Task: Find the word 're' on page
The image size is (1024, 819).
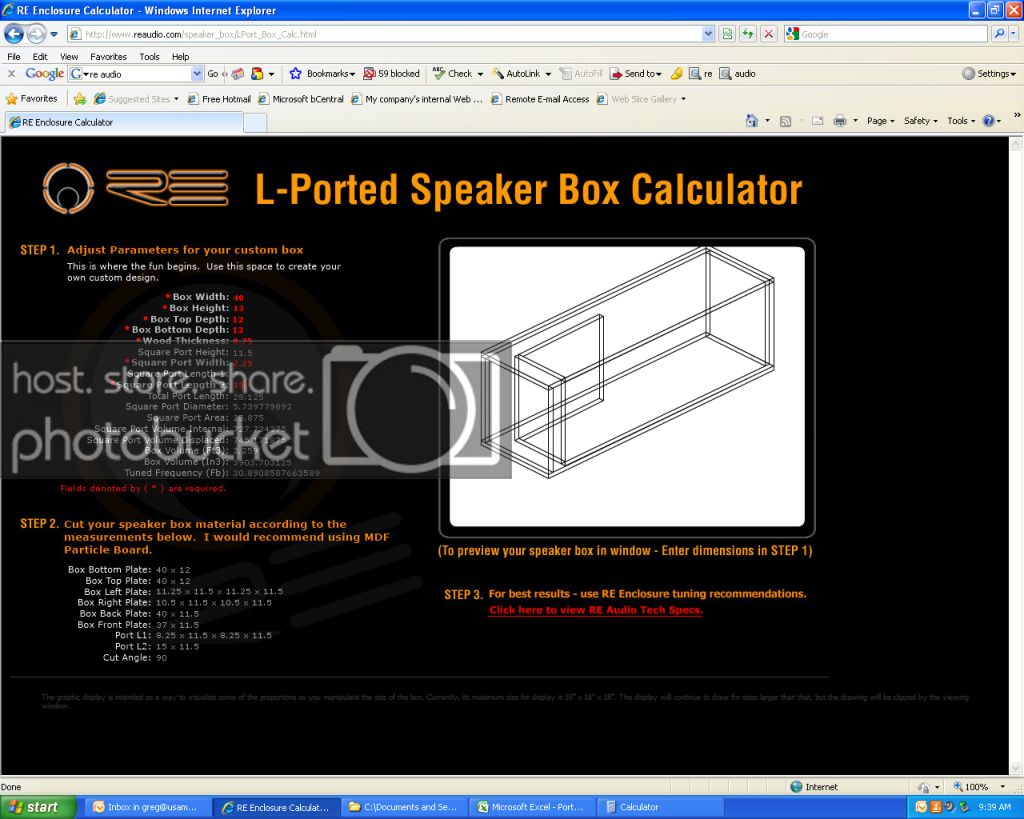Action: (701, 74)
